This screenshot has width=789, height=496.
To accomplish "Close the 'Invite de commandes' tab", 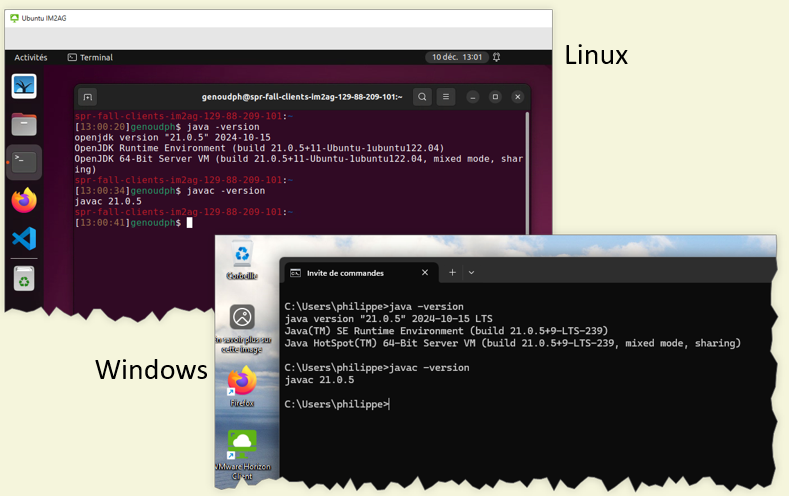I will [424, 272].
